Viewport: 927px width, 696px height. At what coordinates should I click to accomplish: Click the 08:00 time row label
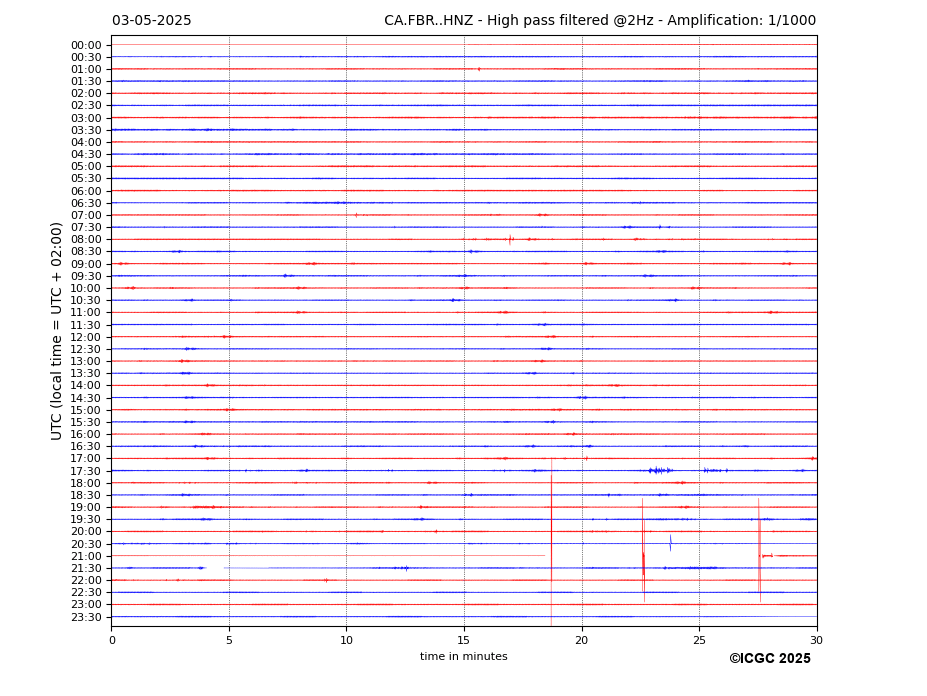coord(86,239)
